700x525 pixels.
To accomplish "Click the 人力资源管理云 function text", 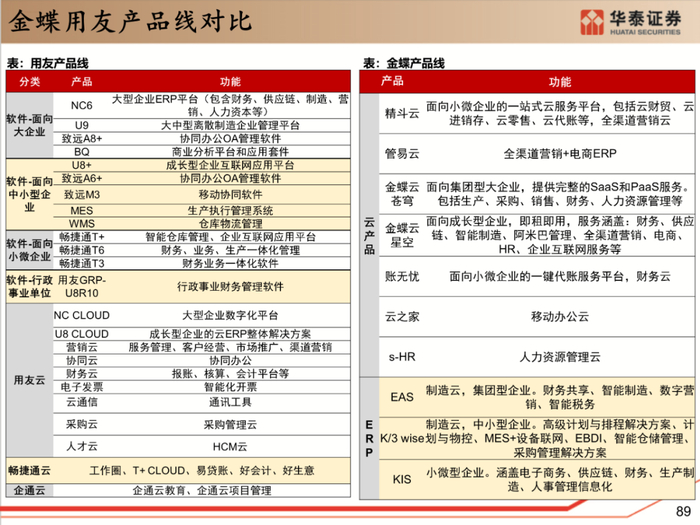I will (560, 357).
